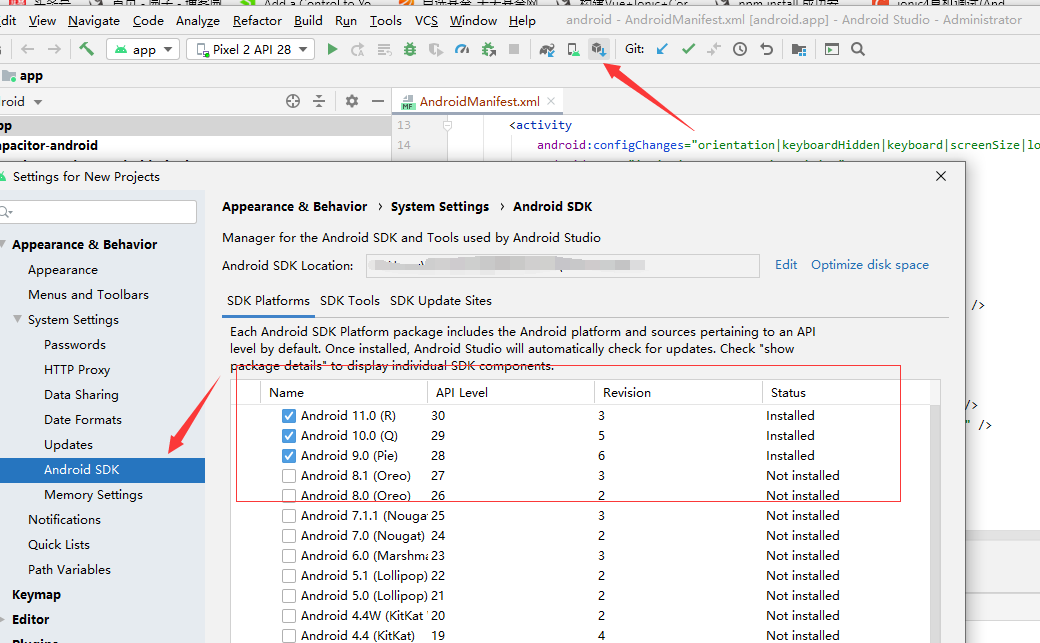Click the Android SDK Location field
The image size is (1040, 643).
tap(562, 265)
